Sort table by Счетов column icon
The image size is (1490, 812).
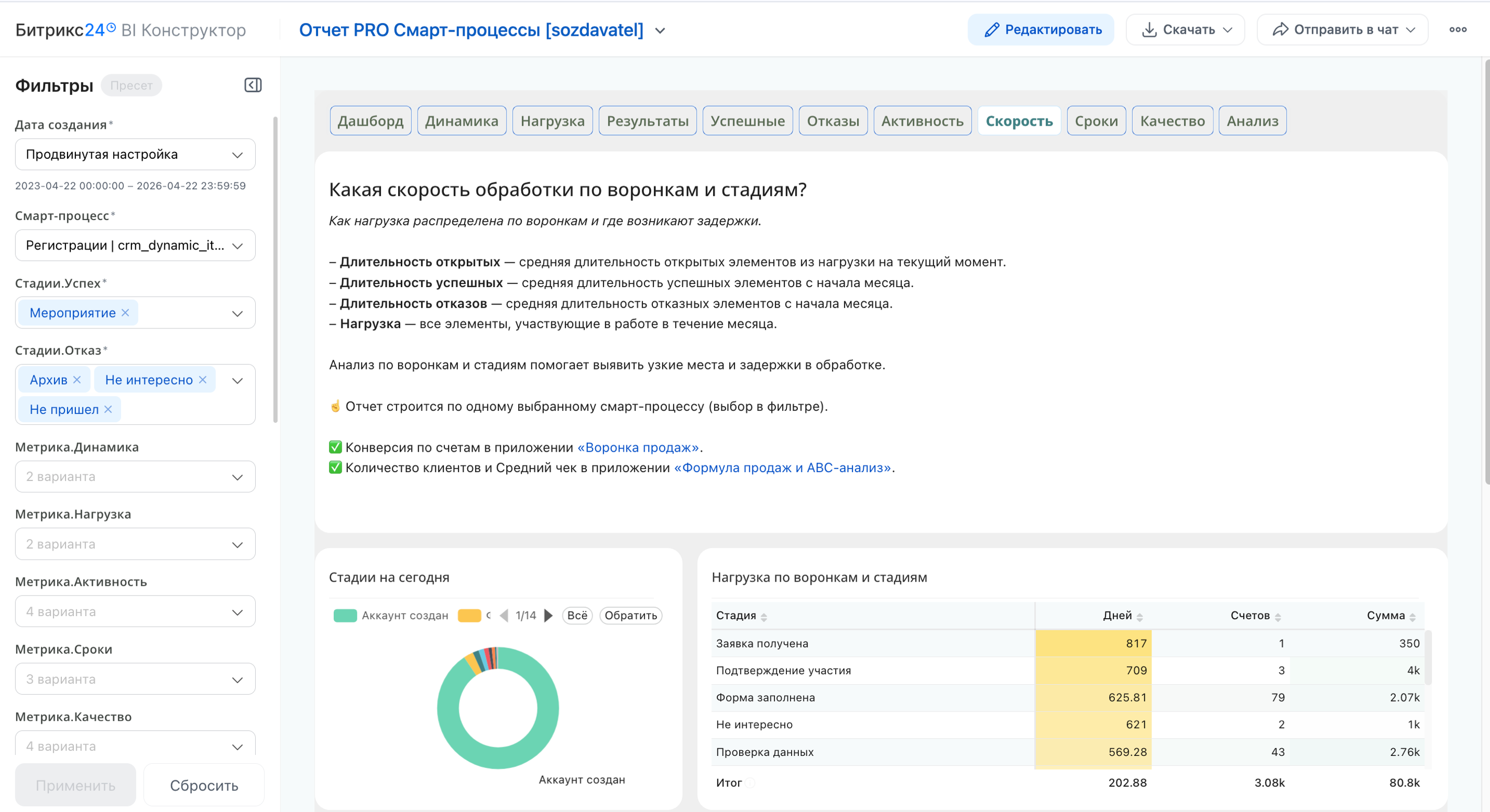point(1278,617)
